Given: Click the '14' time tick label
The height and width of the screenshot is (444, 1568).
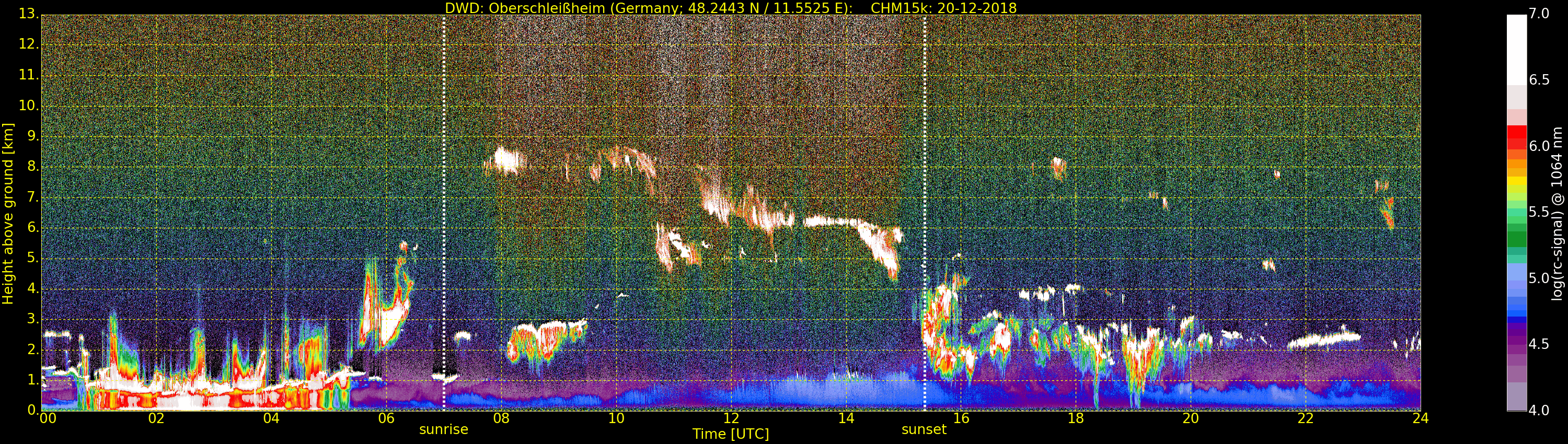Looking at the screenshot, I should click(x=846, y=418).
